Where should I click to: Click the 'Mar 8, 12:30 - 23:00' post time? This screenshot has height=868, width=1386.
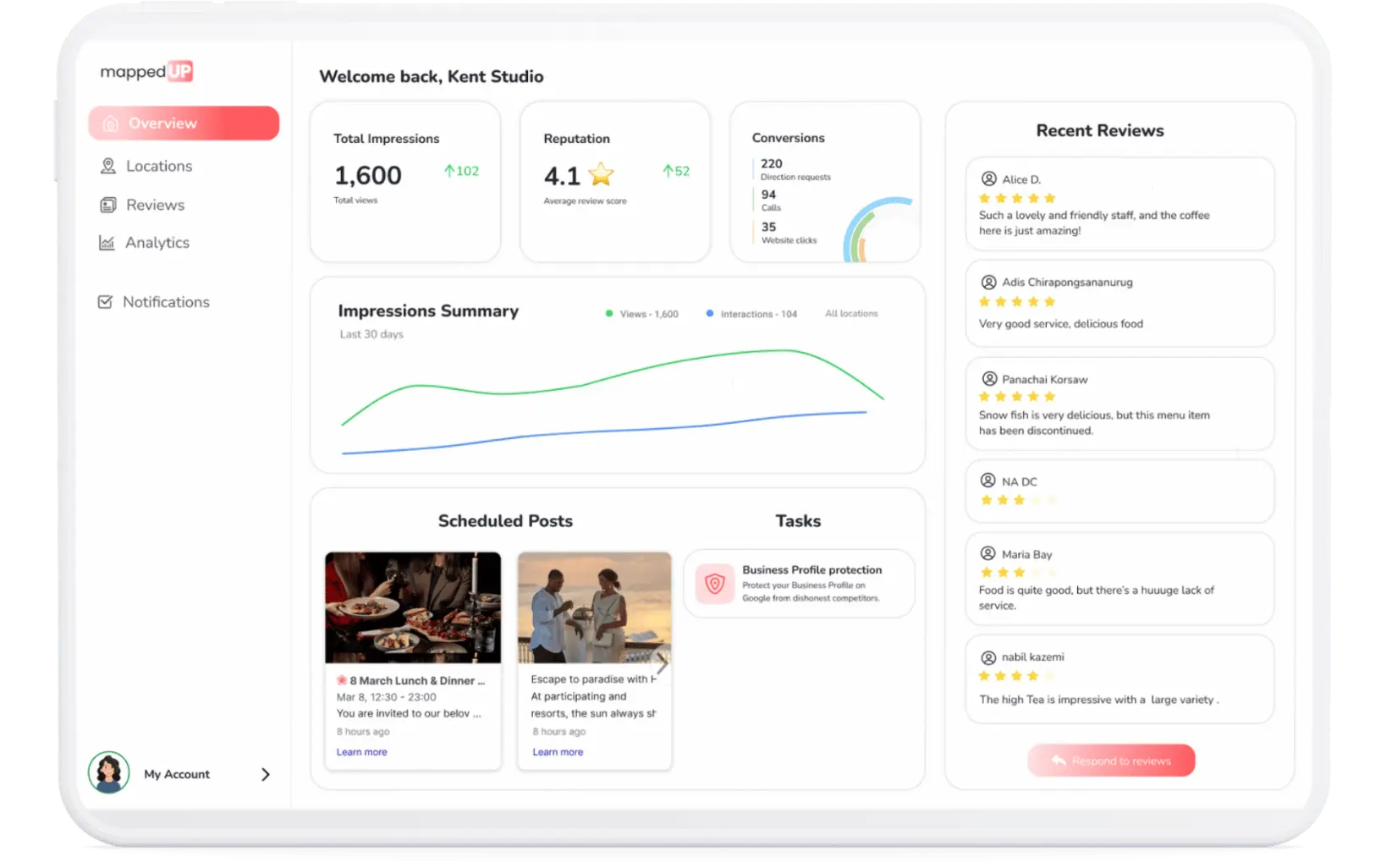click(x=387, y=697)
